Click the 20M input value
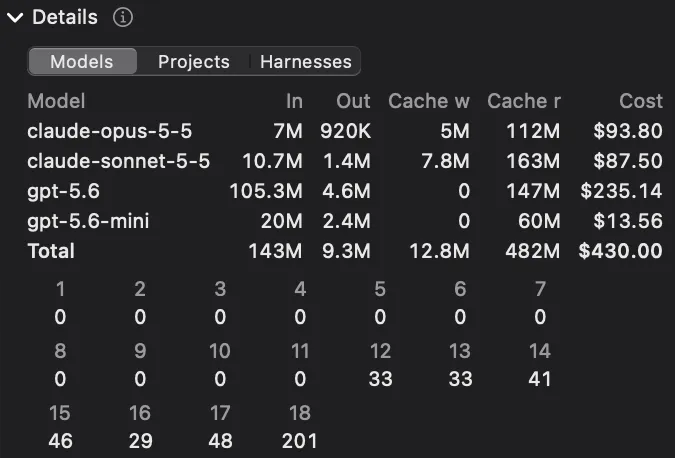This screenshot has height=458, width=675. [x=282, y=221]
